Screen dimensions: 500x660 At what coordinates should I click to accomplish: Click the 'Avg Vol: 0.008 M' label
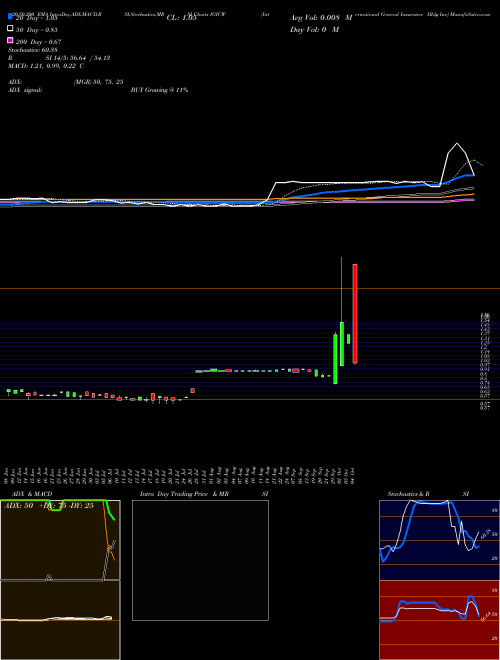[x=321, y=18]
